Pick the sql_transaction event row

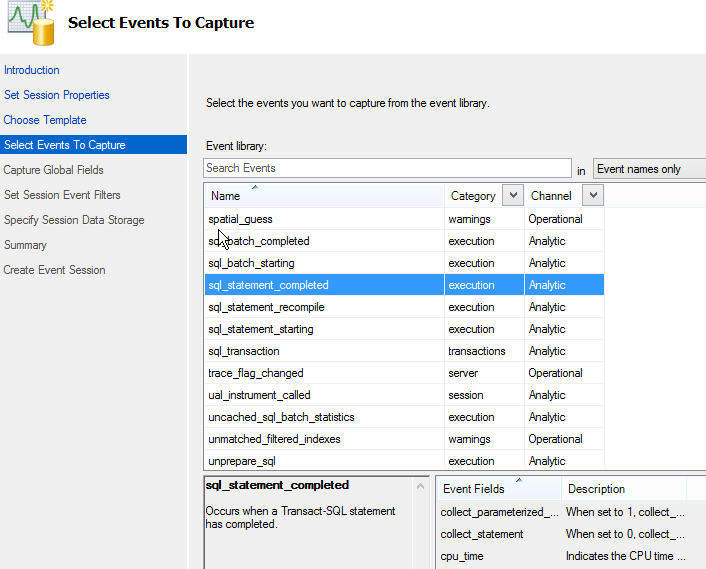tap(244, 351)
